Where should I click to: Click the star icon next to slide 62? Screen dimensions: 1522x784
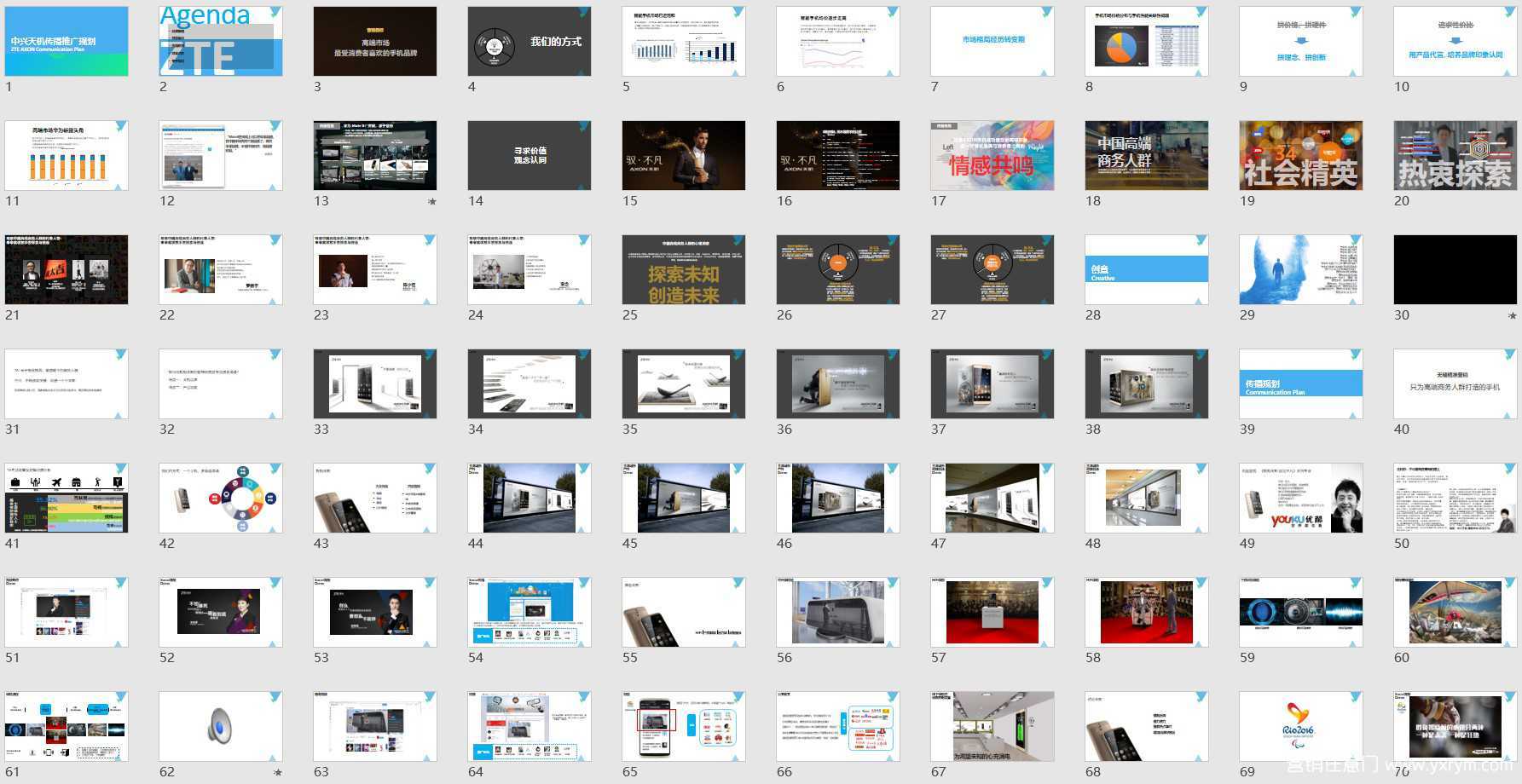(278, 773)
